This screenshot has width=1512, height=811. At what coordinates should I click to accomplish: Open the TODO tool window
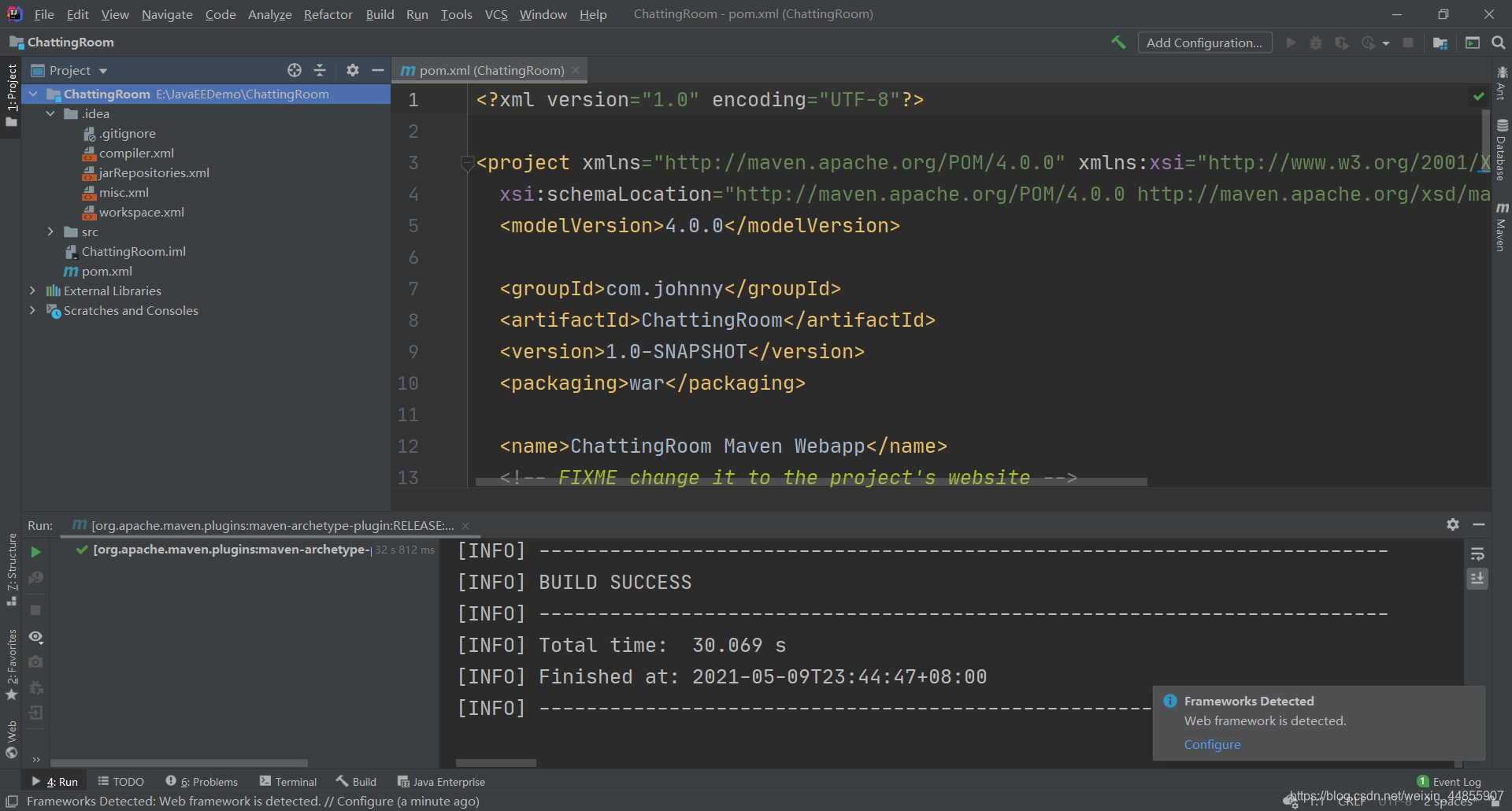pyautogui.click(x=120, y=781)
